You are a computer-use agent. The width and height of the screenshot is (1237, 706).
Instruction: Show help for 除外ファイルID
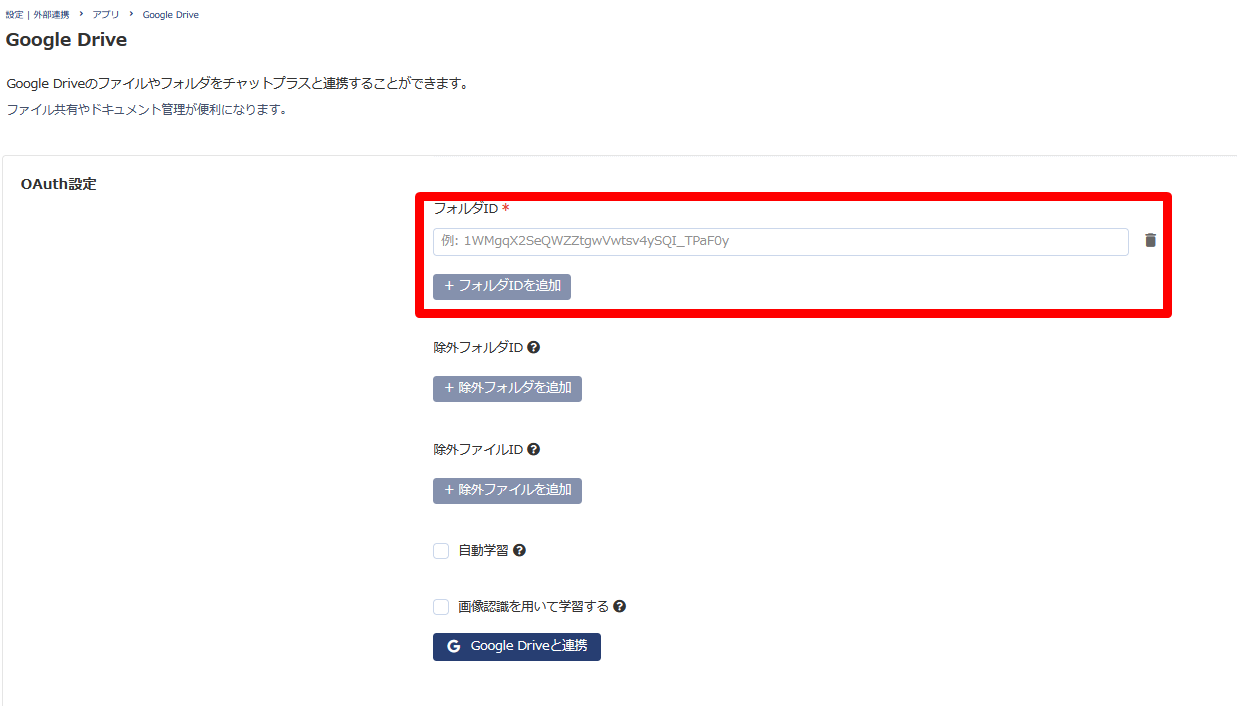[534, 450]
